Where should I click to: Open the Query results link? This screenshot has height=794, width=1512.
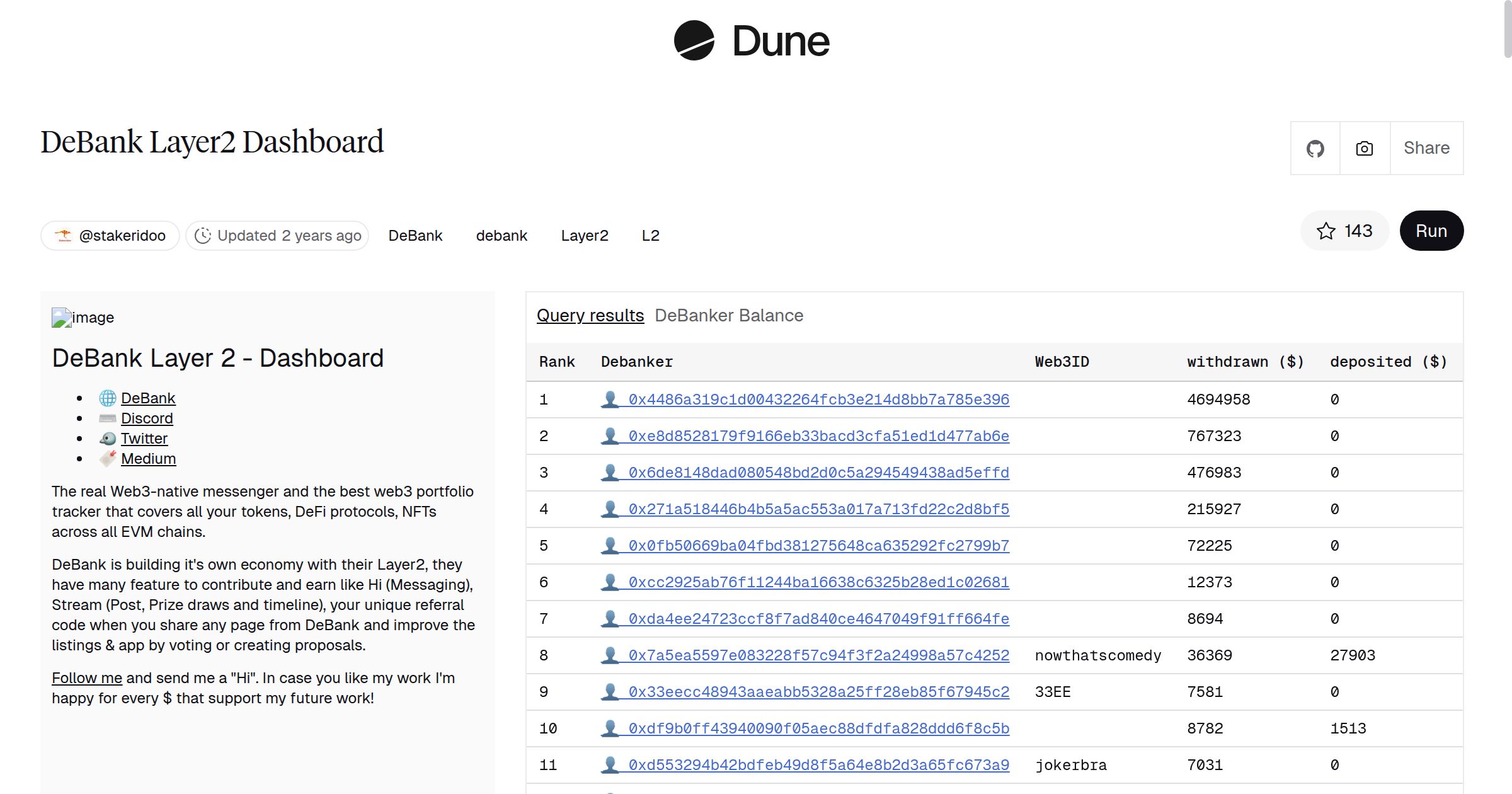tap(590, 315)
